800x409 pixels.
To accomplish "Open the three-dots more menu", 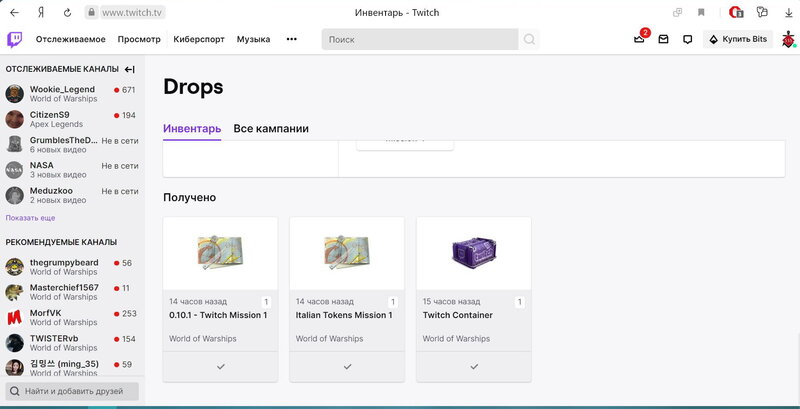I will 291,40.
